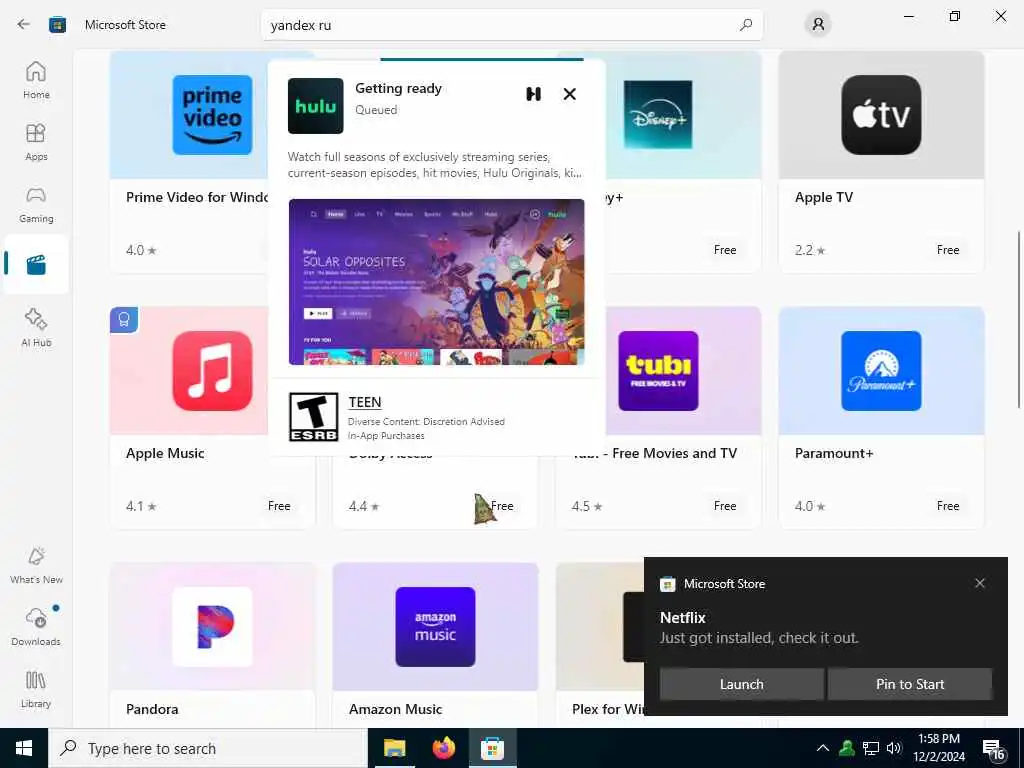The width and height of the screenshot is (1024, 768).
Task: Click the Hulu install progress bar
Action: [x=481, y=59]
